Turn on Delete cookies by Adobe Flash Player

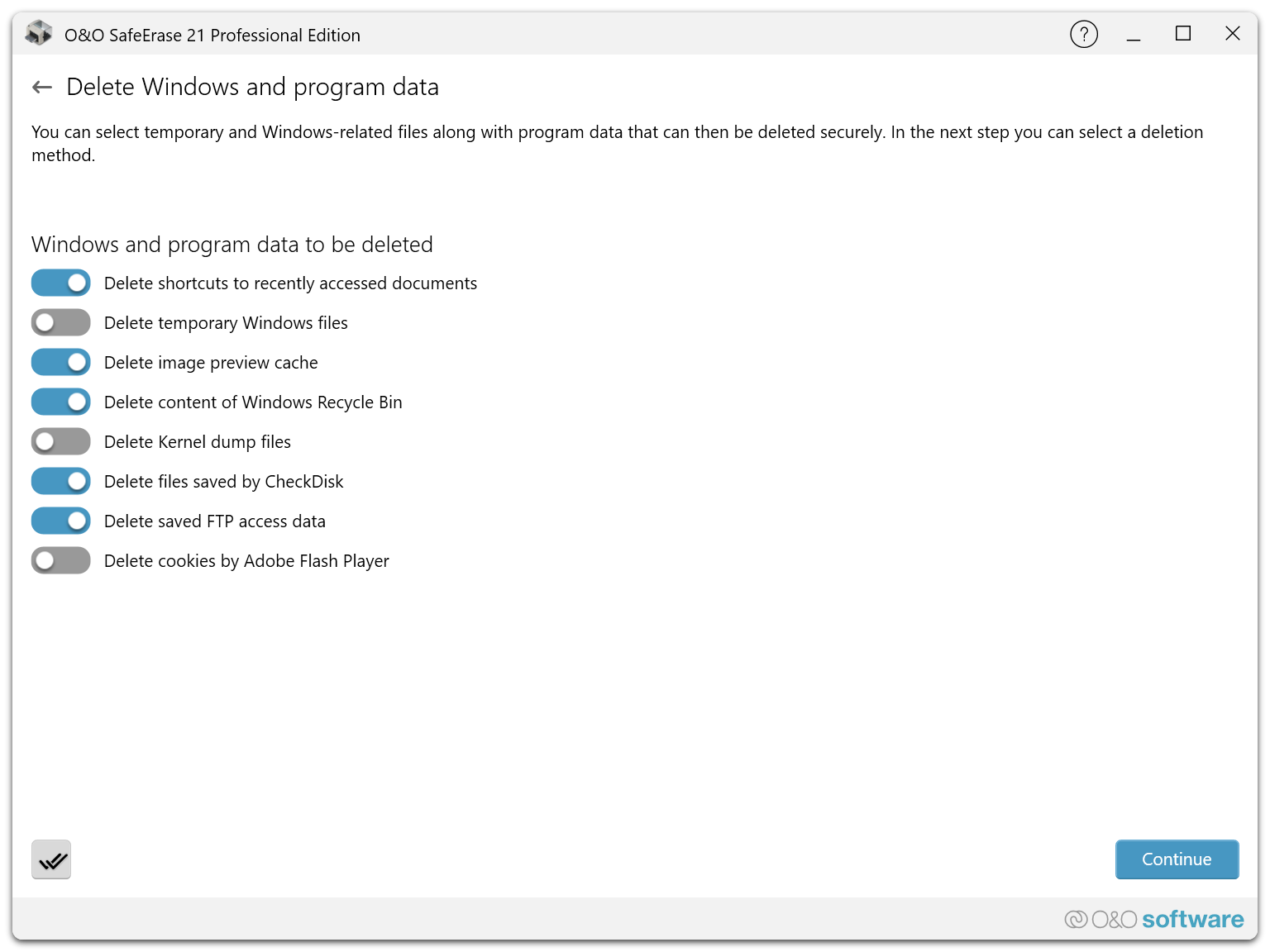coord(61,561)
